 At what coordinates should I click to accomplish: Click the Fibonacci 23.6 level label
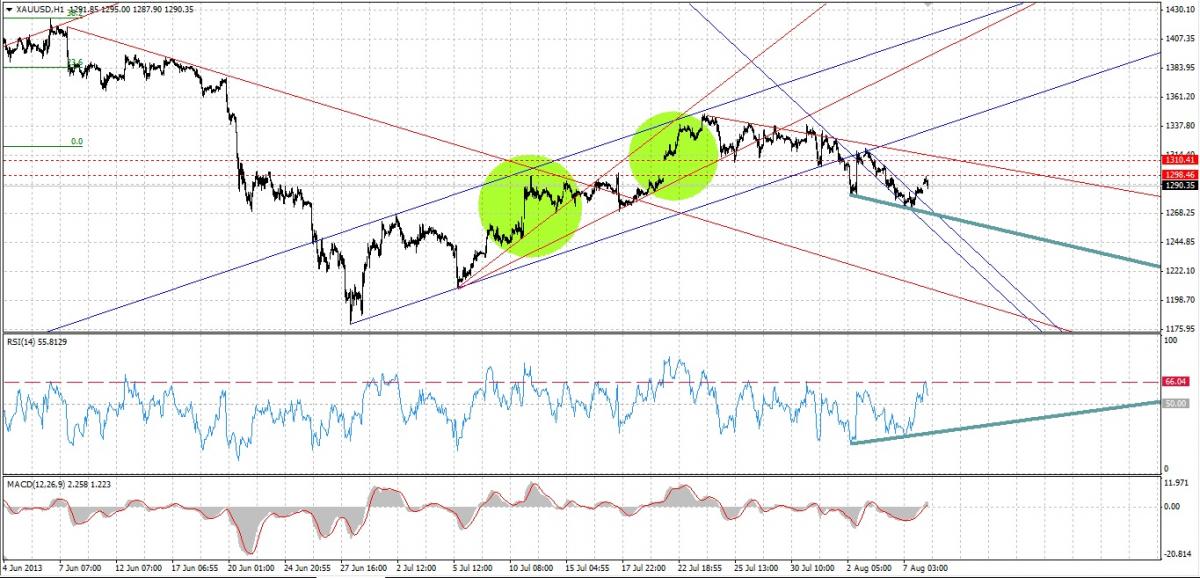(x=74, y=64)
